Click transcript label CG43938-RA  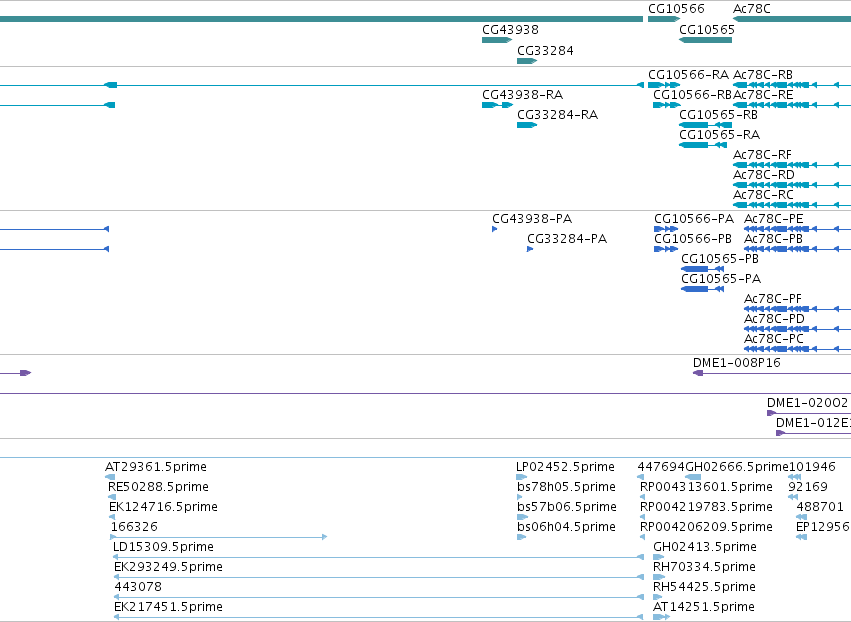point(522,95)
